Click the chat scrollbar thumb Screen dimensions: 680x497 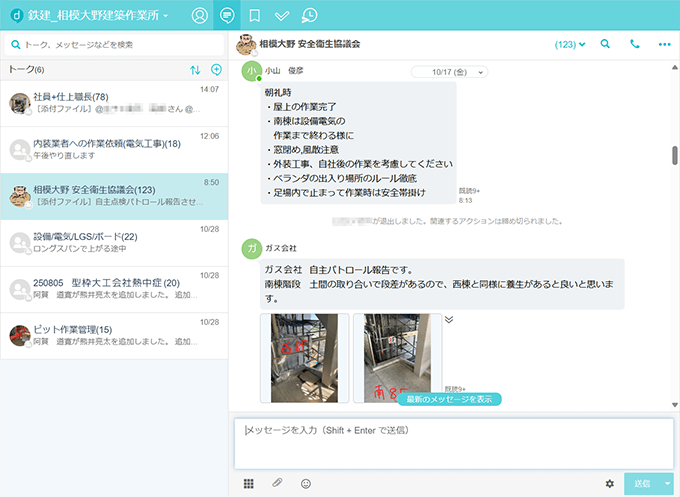point(675,155)
